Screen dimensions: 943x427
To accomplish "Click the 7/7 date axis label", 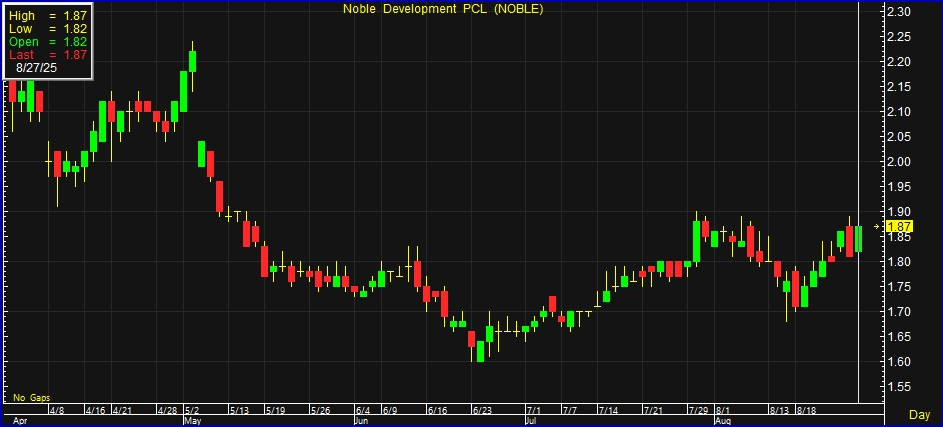I will (x=570, y=411).
